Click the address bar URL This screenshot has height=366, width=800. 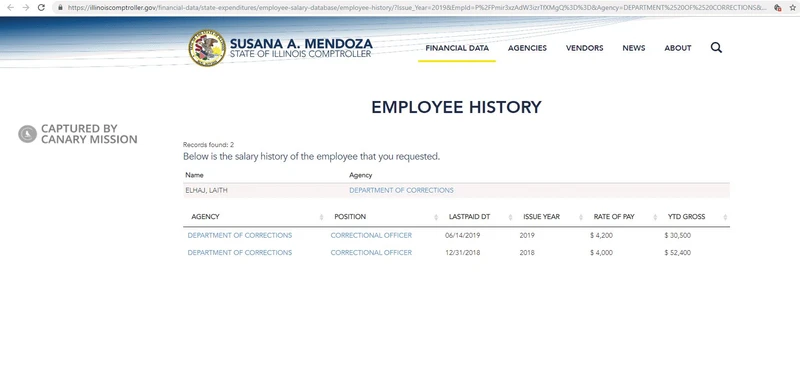point(416,8)
